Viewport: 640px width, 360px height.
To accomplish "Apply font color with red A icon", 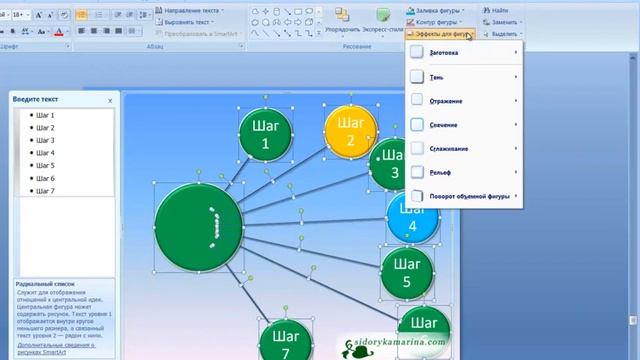I will coord(59,31).
